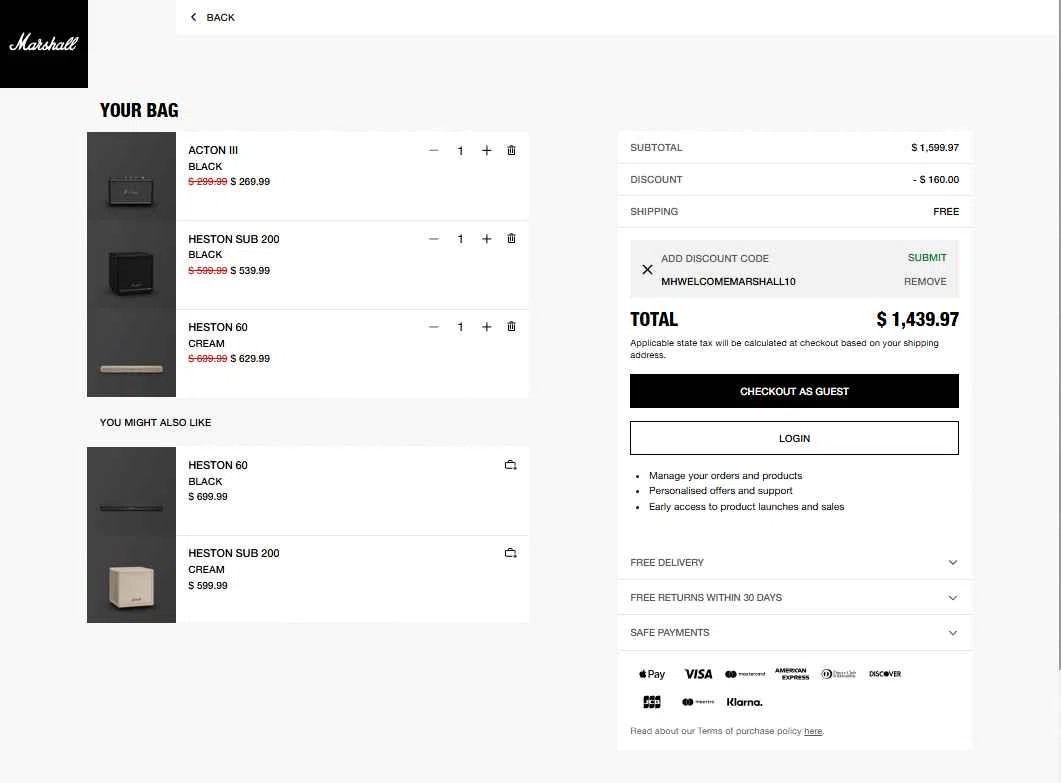Close the discount code box with X

(x=648, y=269)
